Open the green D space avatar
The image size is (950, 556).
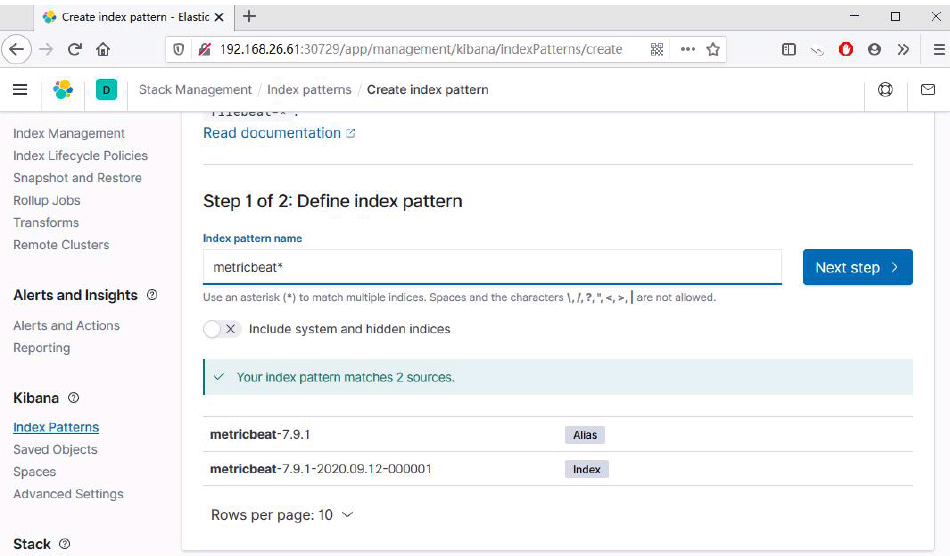(x=106, y=90)
